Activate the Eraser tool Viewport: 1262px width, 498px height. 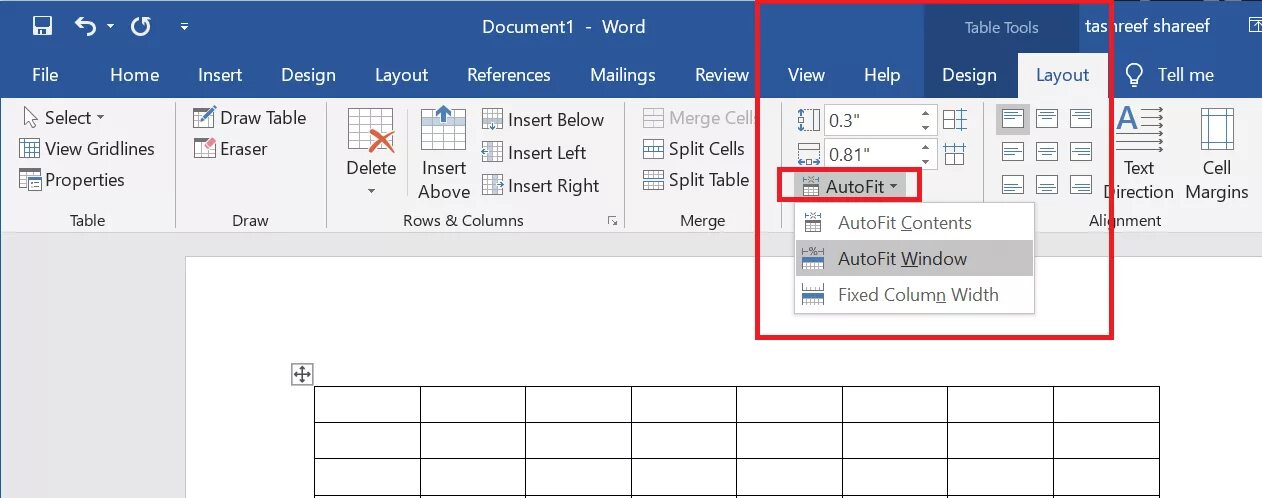230,149
